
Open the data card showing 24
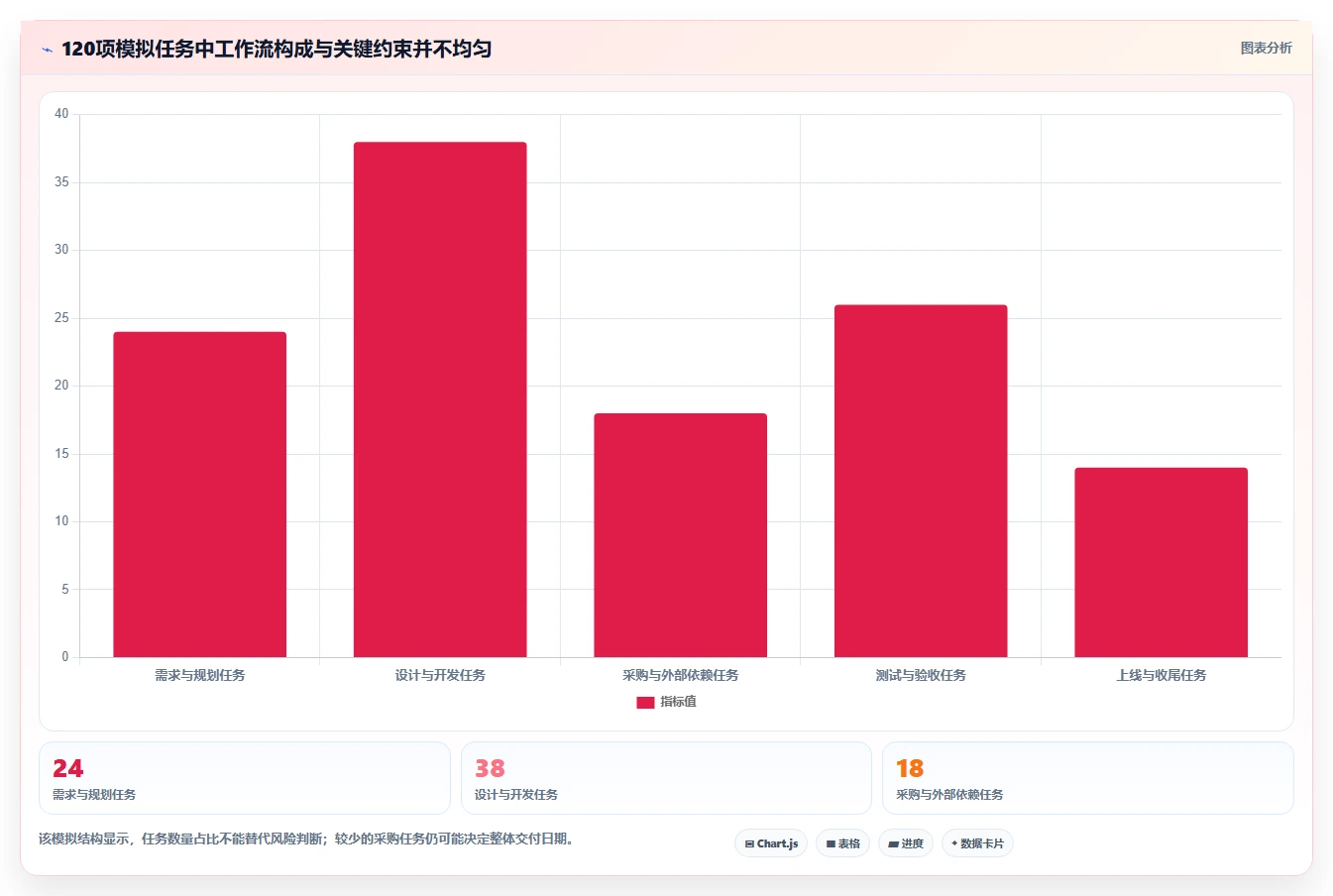pos(245,778)
